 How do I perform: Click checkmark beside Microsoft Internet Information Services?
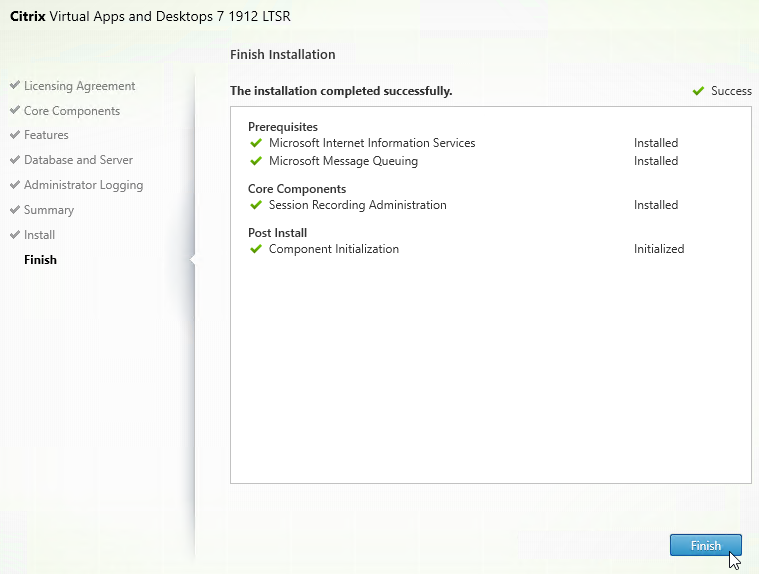coord(256,143)
